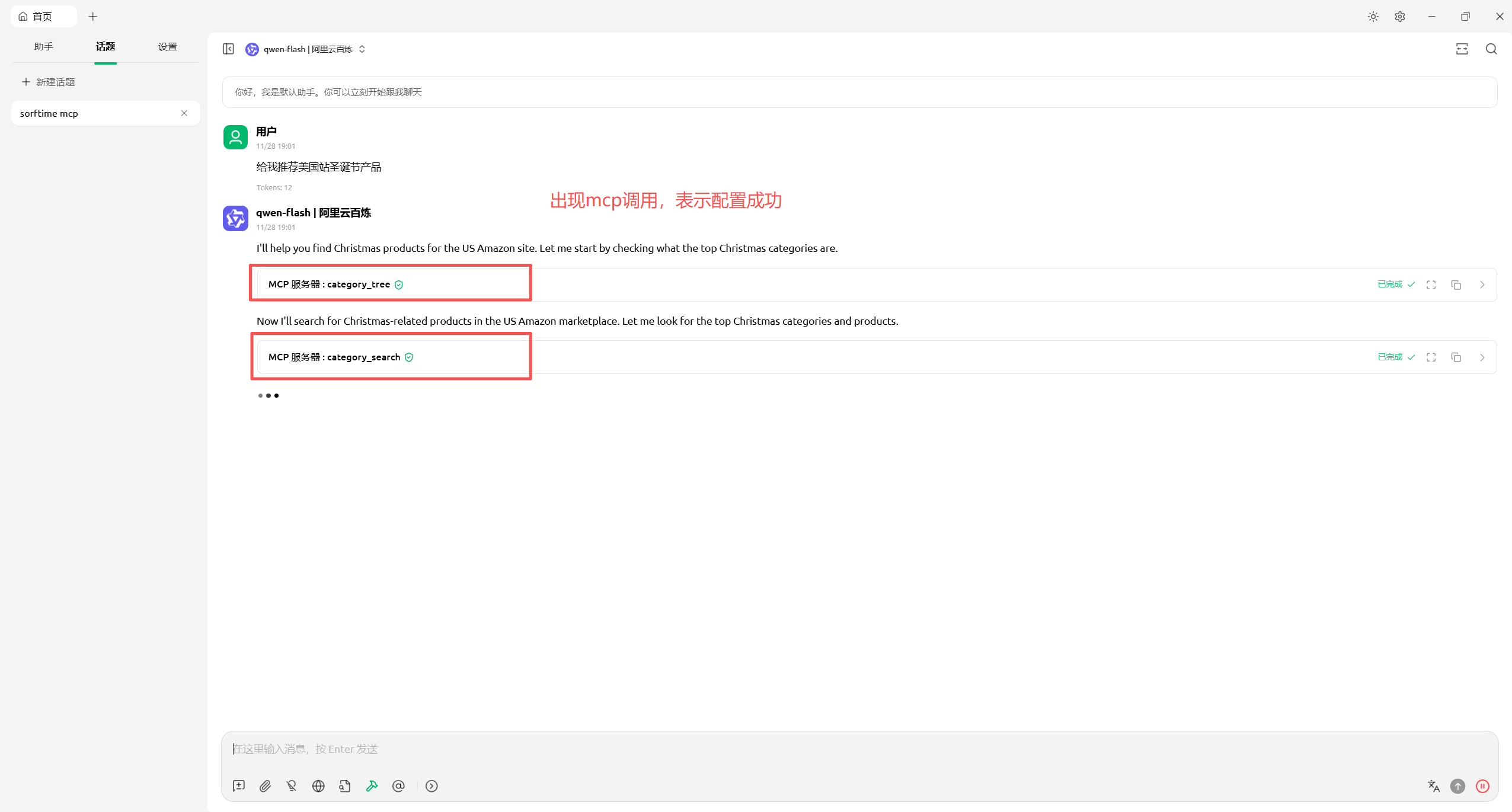Close the sorftime mcp topic
1512x812 pixels.
click(184, 113)
